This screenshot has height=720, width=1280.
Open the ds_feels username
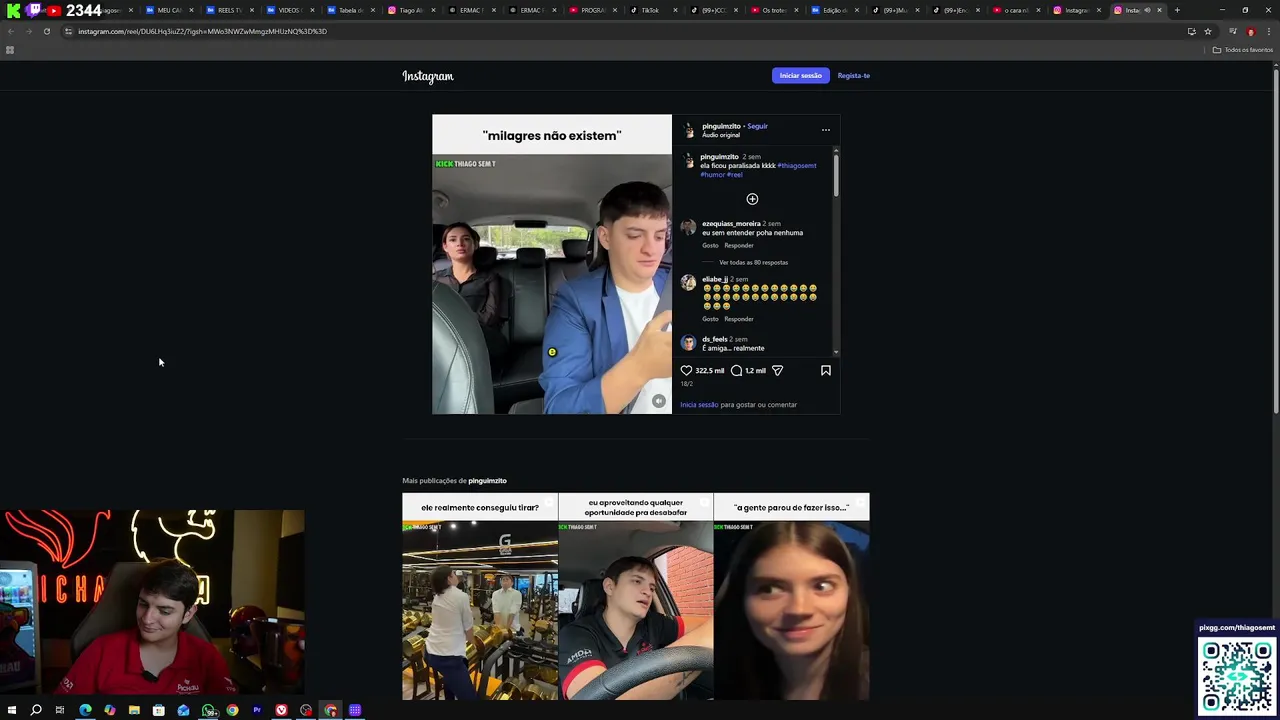[x=714, y=339]
